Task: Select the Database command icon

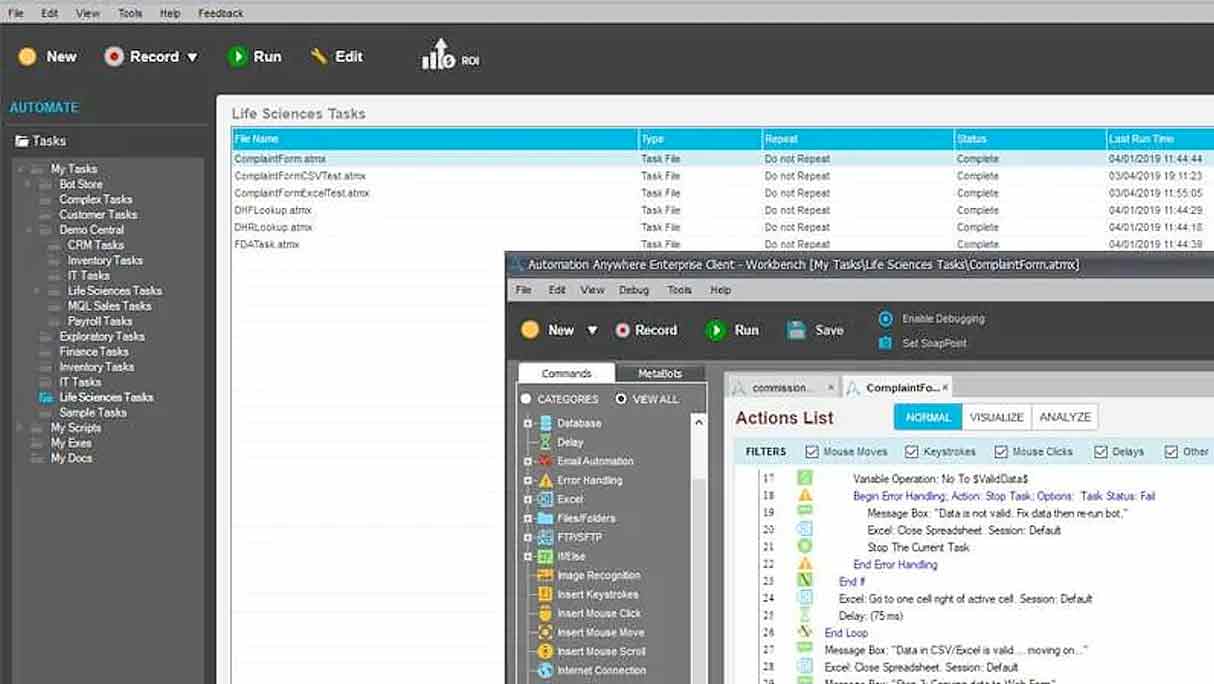Action: click(x=545, y=423)
